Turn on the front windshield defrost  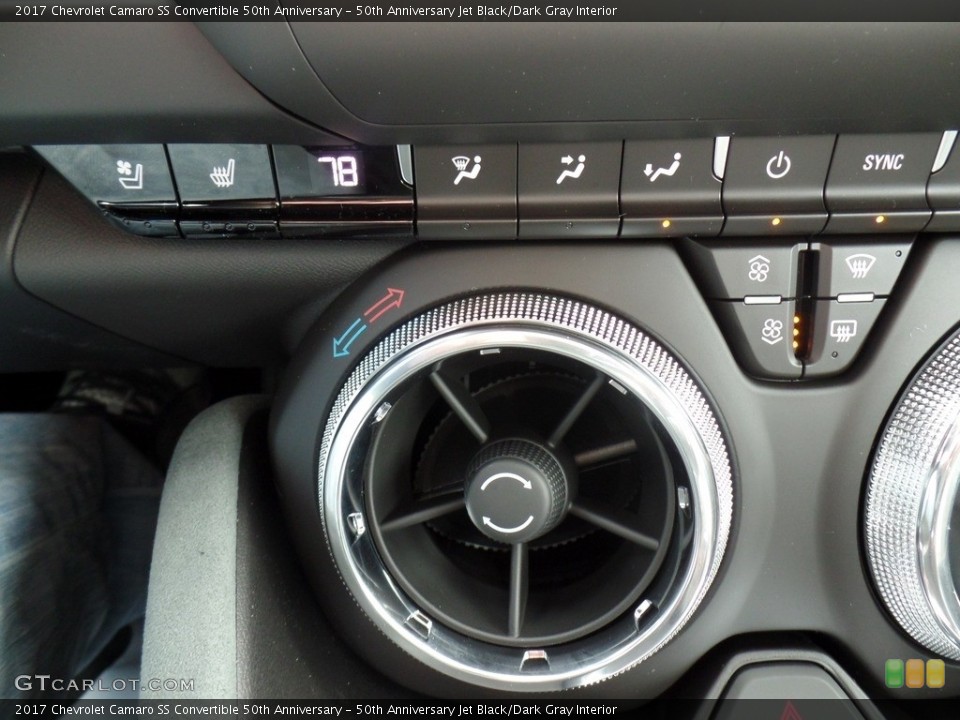coord(860,266)
